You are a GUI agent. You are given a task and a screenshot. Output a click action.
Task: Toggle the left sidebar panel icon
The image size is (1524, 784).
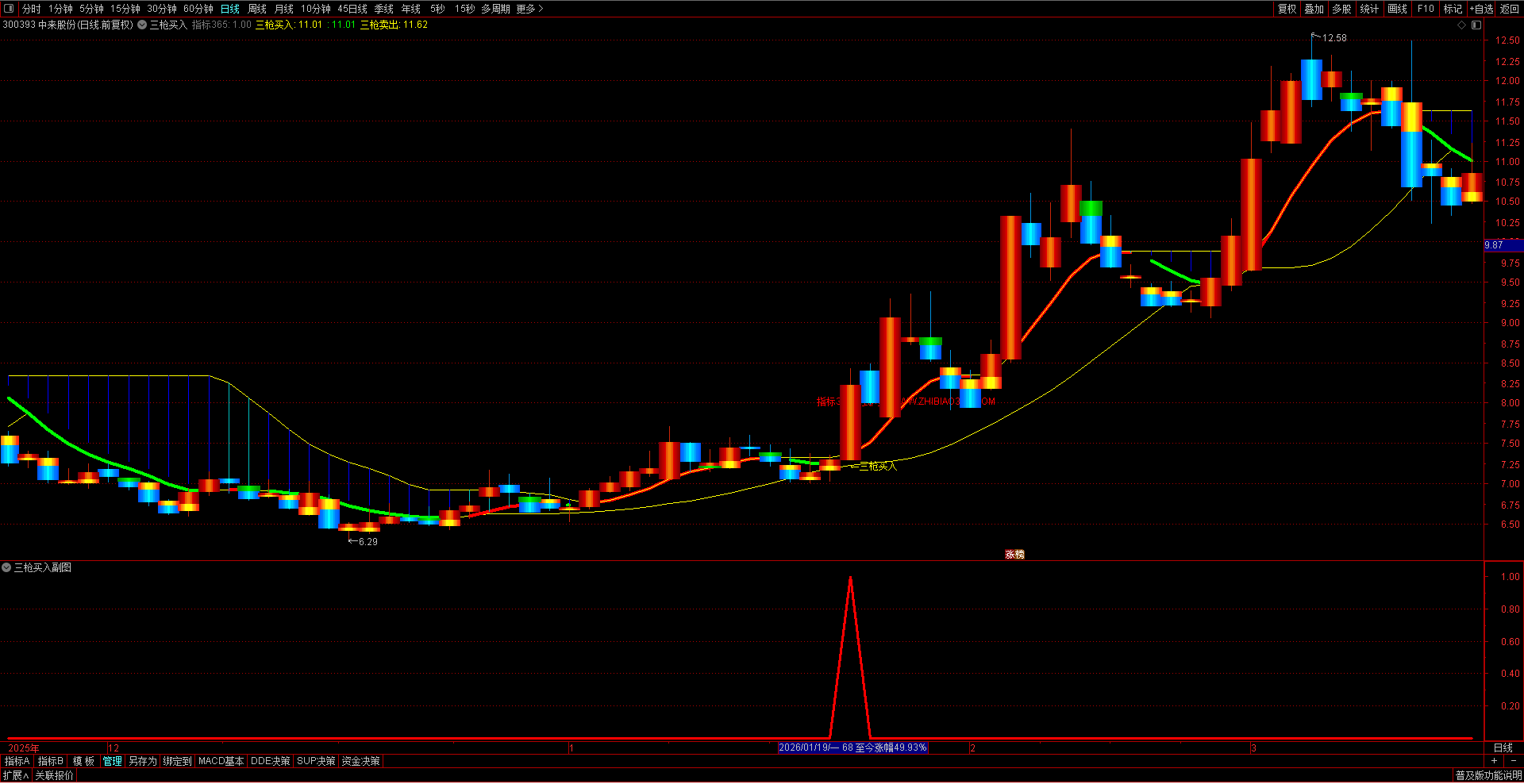(x=10, y=9)
